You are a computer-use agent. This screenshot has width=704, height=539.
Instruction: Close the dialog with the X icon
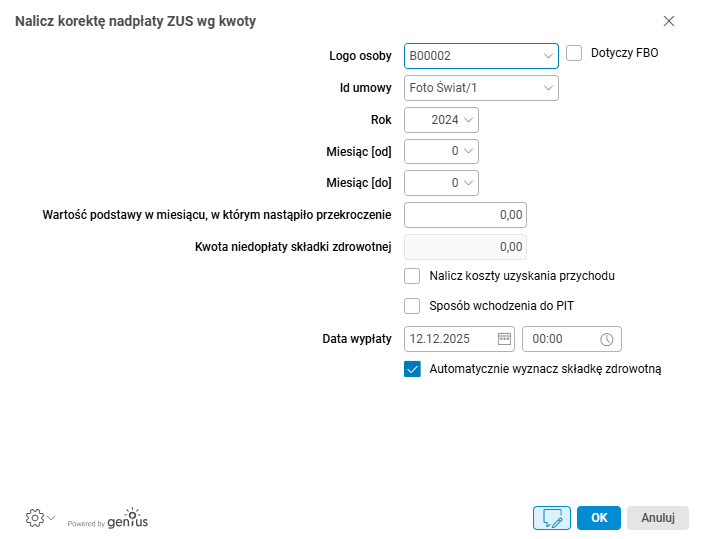[669, 21]
